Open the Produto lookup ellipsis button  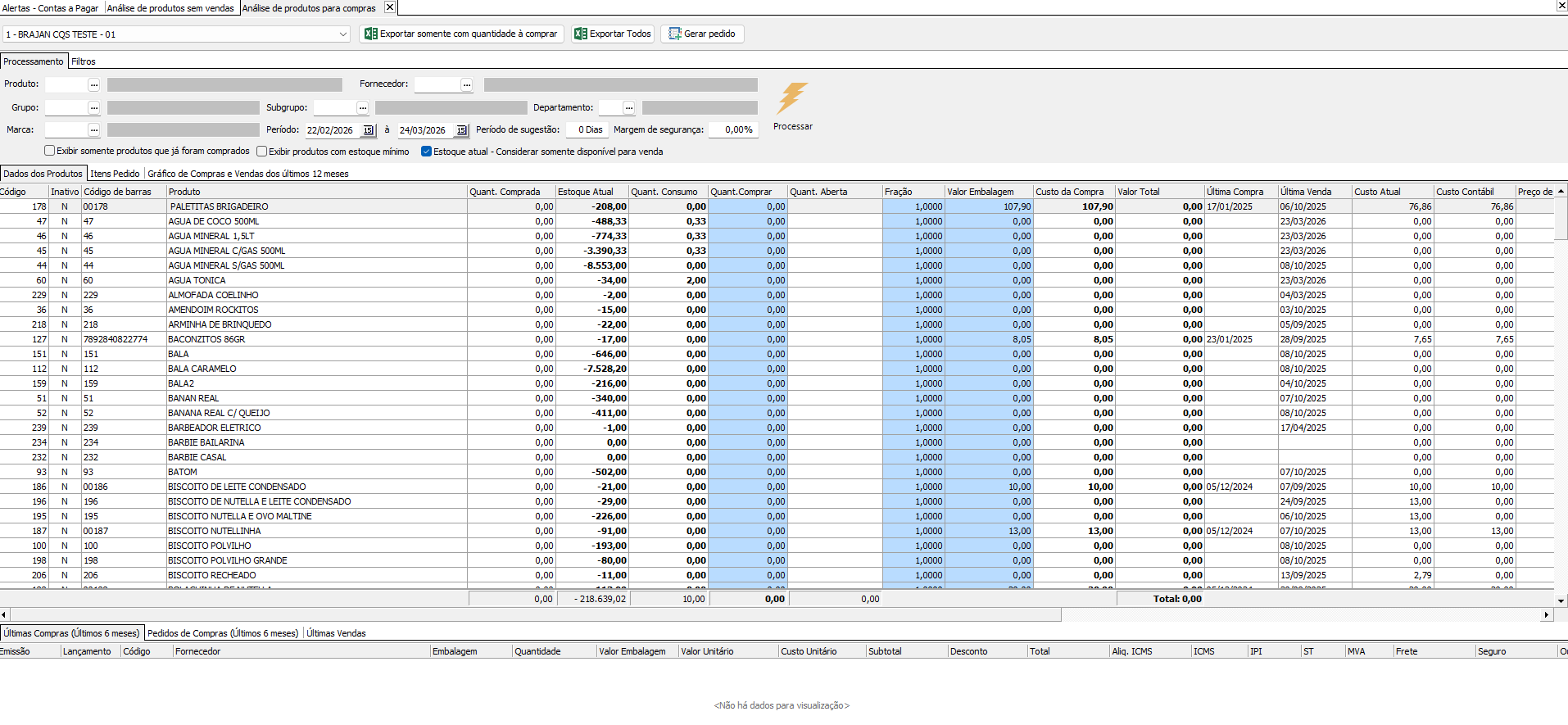[x=94, y=84]
